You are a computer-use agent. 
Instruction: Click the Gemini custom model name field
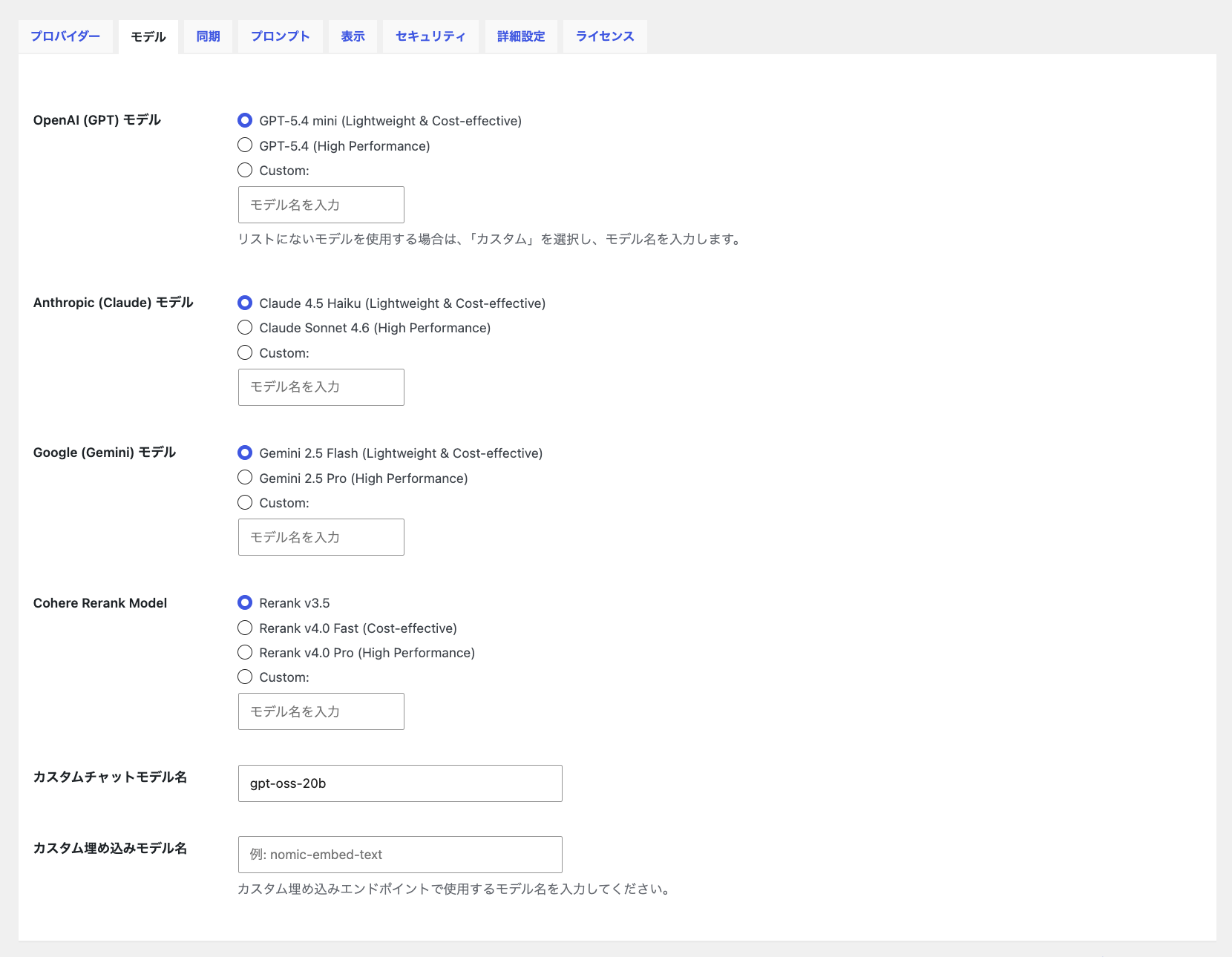321,537
